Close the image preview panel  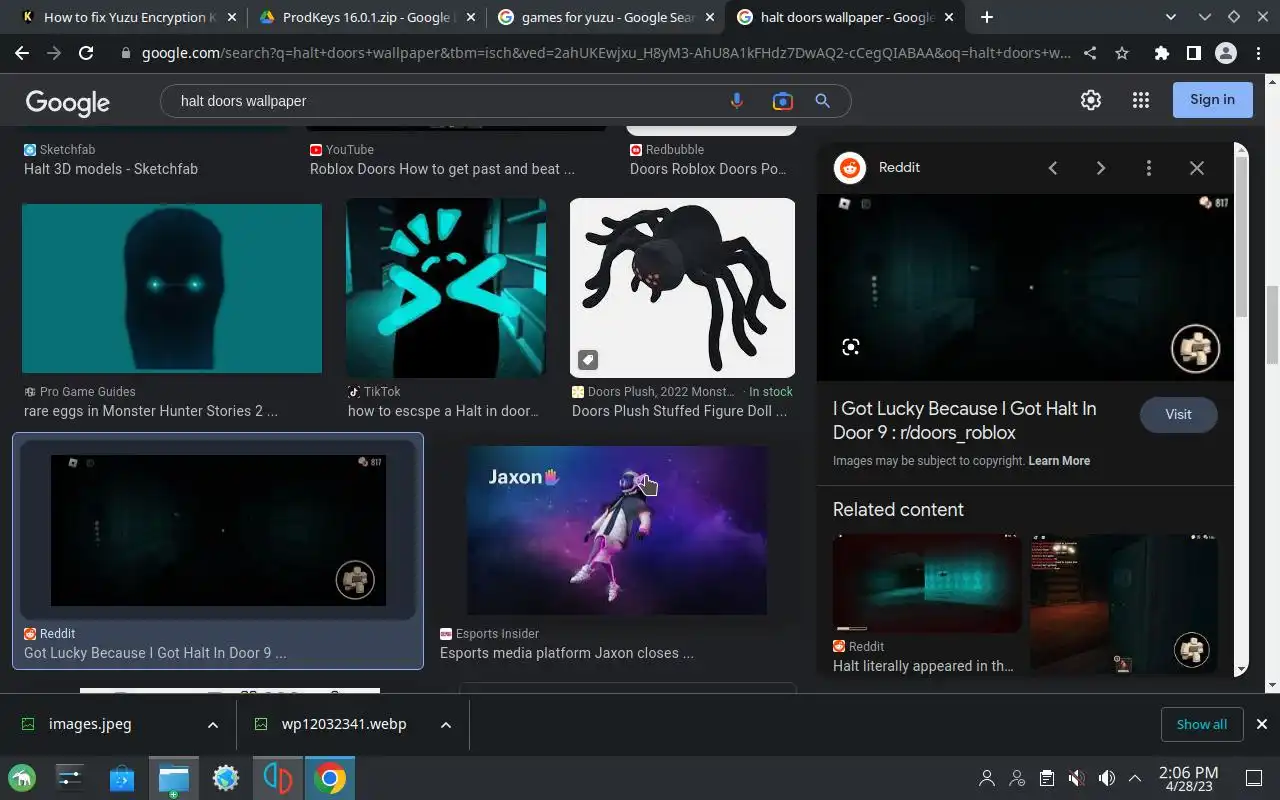click(1196, 168)
